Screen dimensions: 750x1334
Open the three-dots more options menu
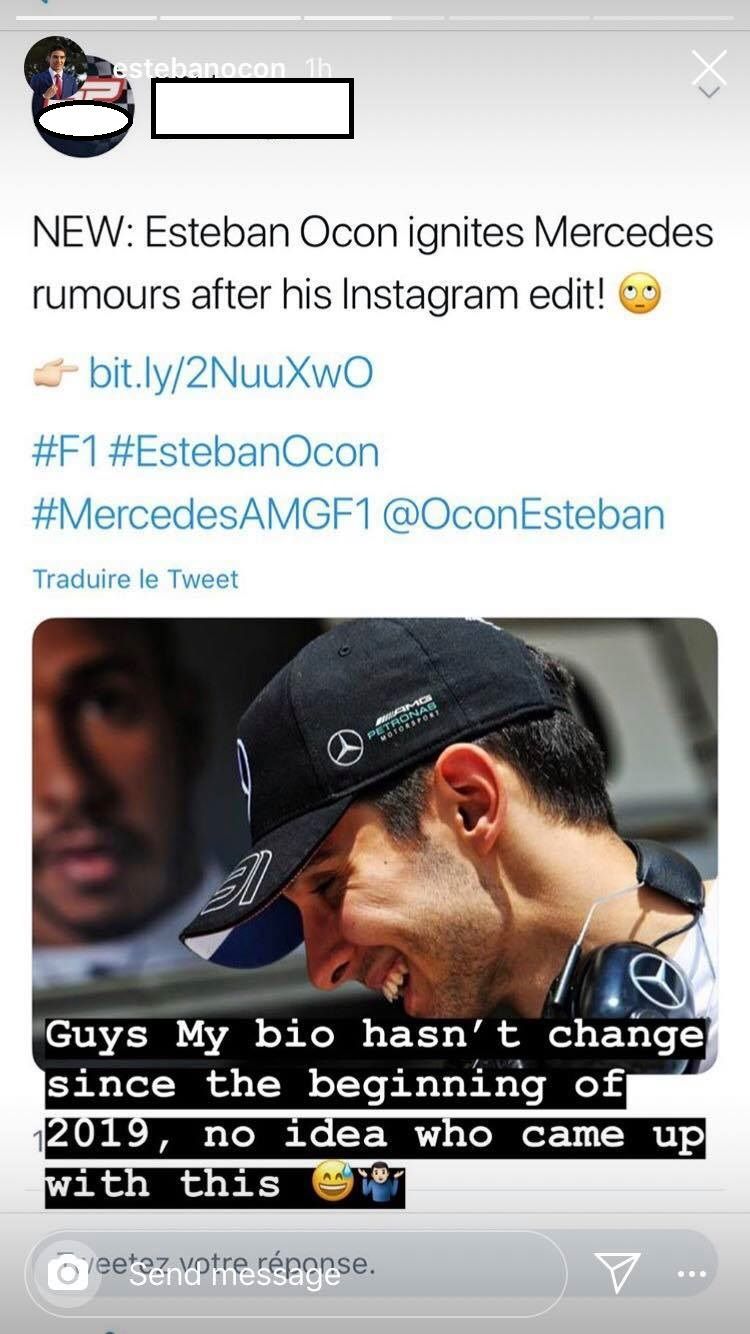coord(691,1274)
